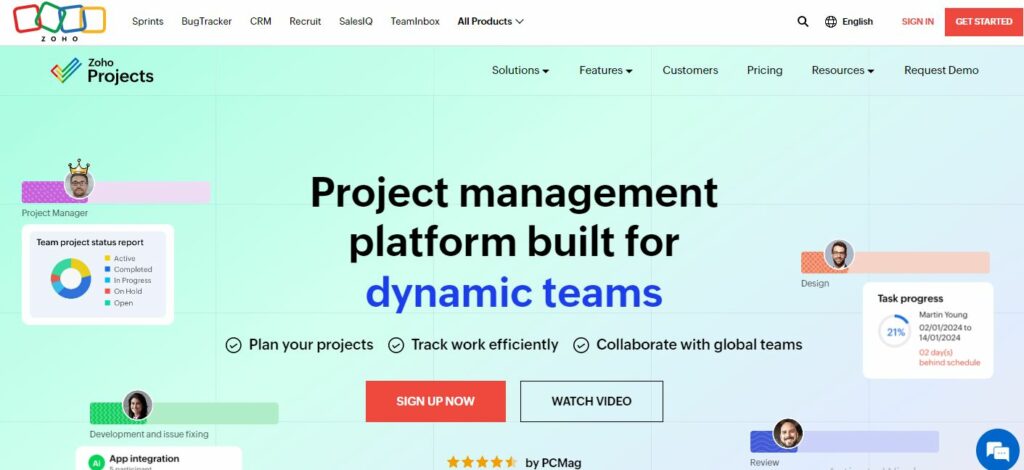Click the status report donut chart
1024x470 pixels.
pos(71,279)
